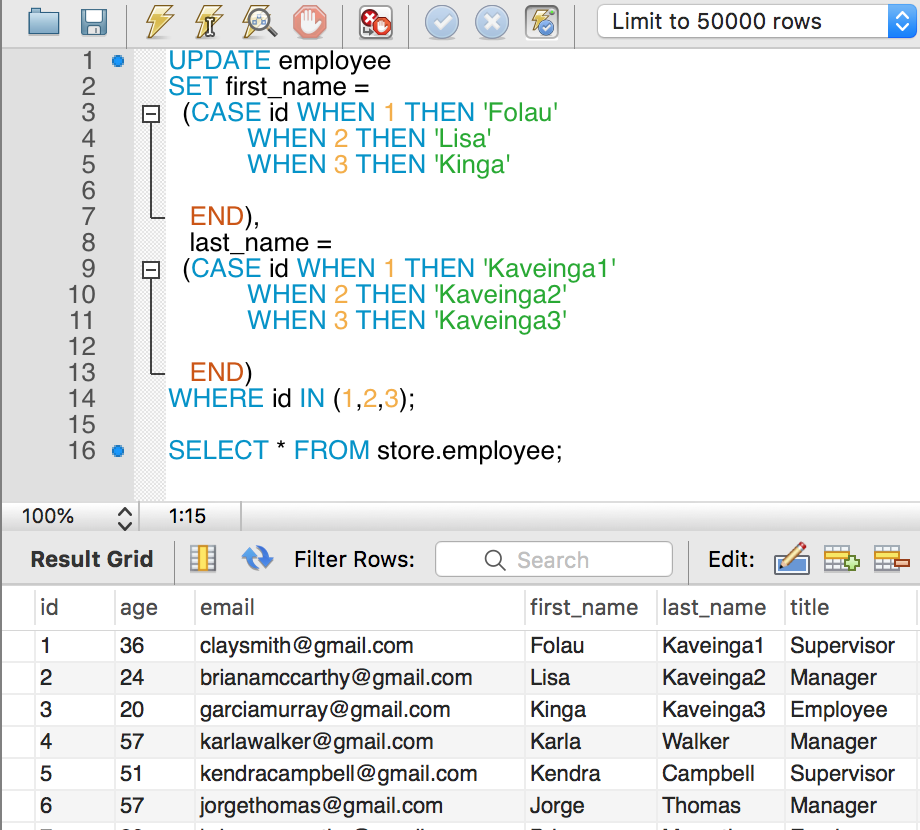The width and height of the screenshot is (920, 830).
Task: Click the statement marker dot on line 16
Action: 118,451
